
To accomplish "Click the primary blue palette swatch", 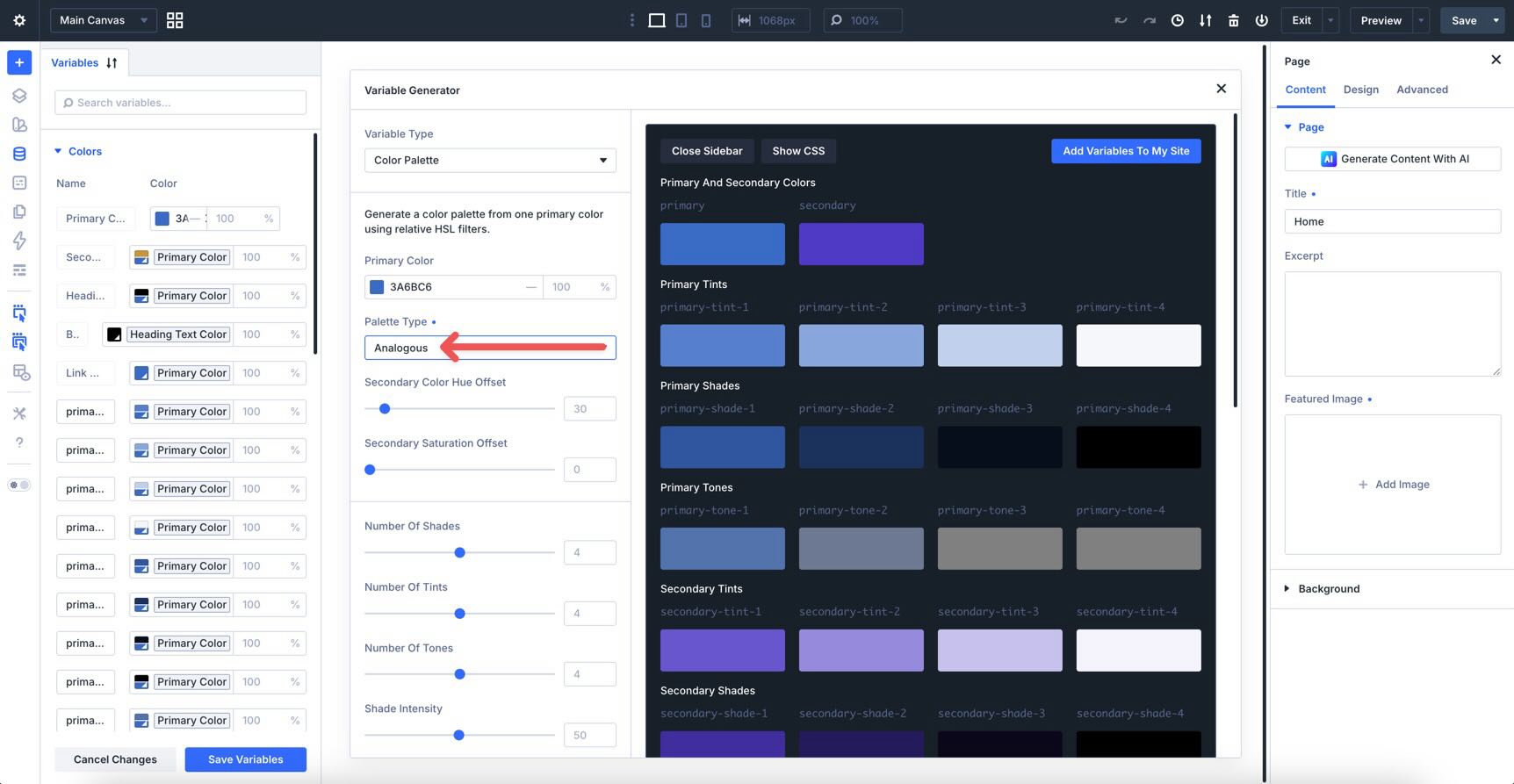I will click(722, 244).
